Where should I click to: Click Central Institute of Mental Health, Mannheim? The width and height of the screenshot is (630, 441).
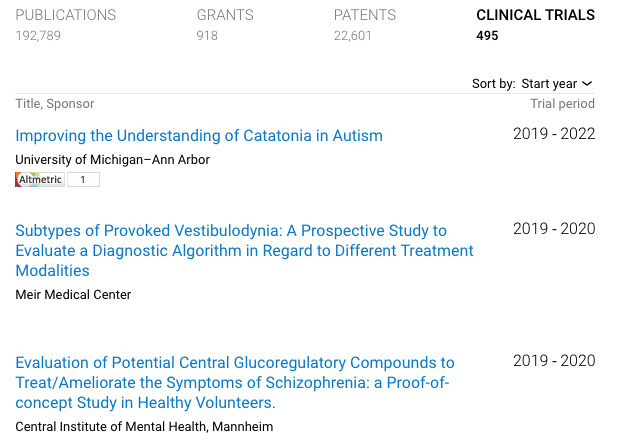(144, 427)
